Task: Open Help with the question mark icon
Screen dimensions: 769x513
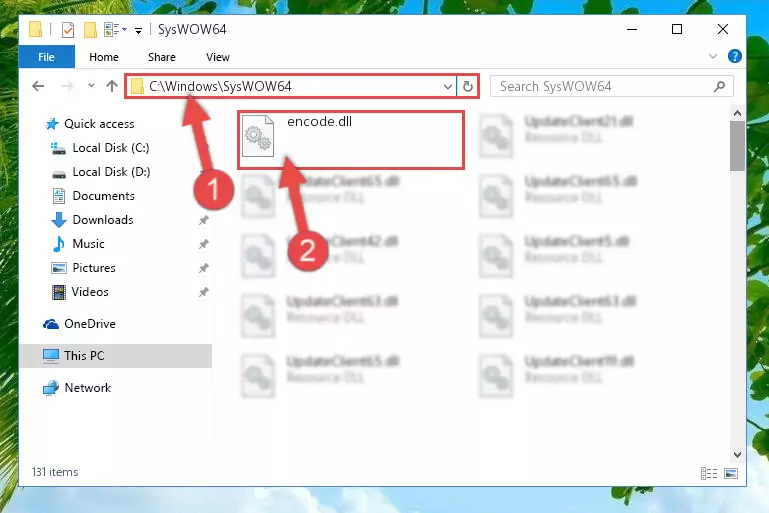Action: (735, 56)
